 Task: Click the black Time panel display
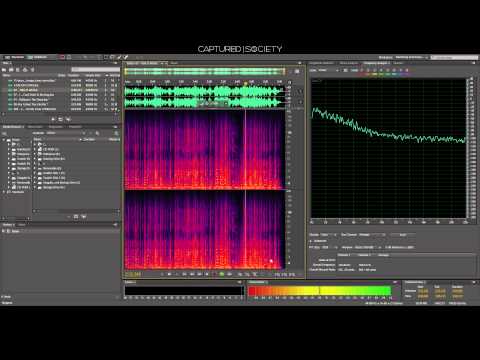coord(184,291)
